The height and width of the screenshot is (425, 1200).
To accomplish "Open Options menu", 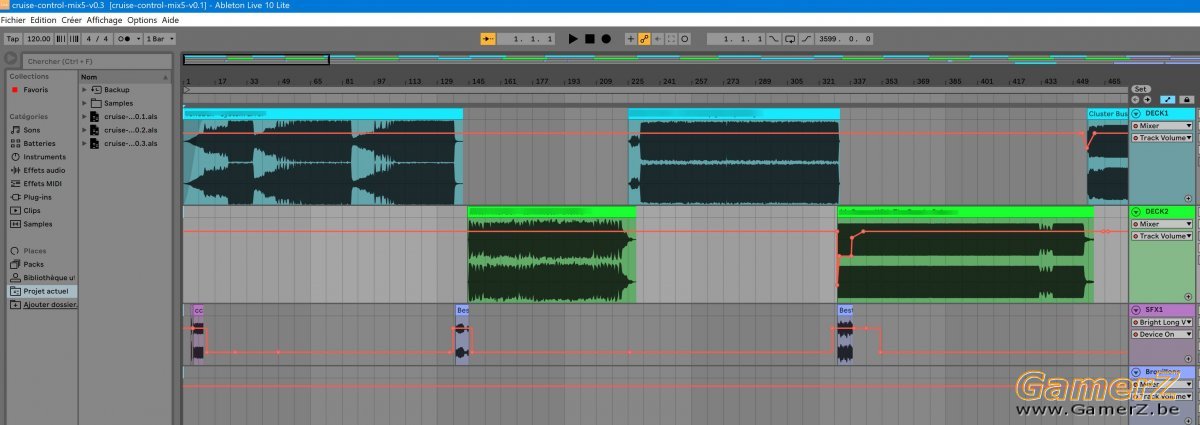I will 142,20.
